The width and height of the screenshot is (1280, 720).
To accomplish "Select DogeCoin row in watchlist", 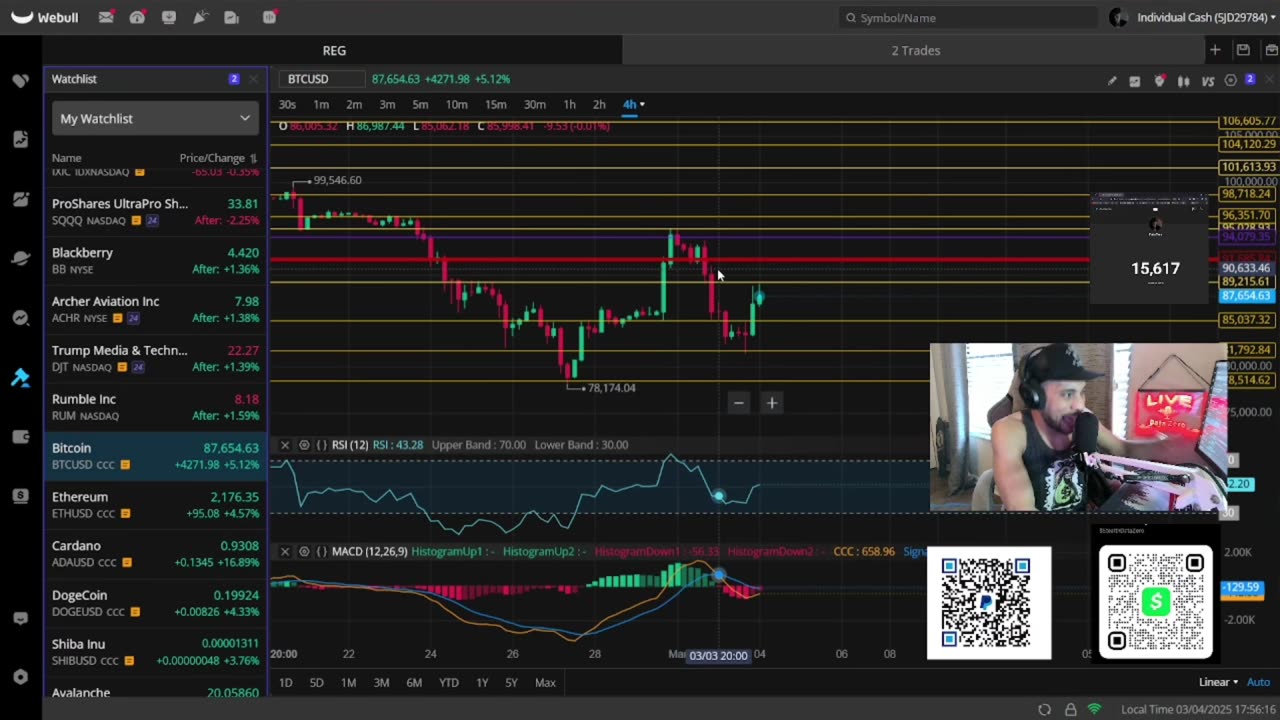I will coord(155,603).
